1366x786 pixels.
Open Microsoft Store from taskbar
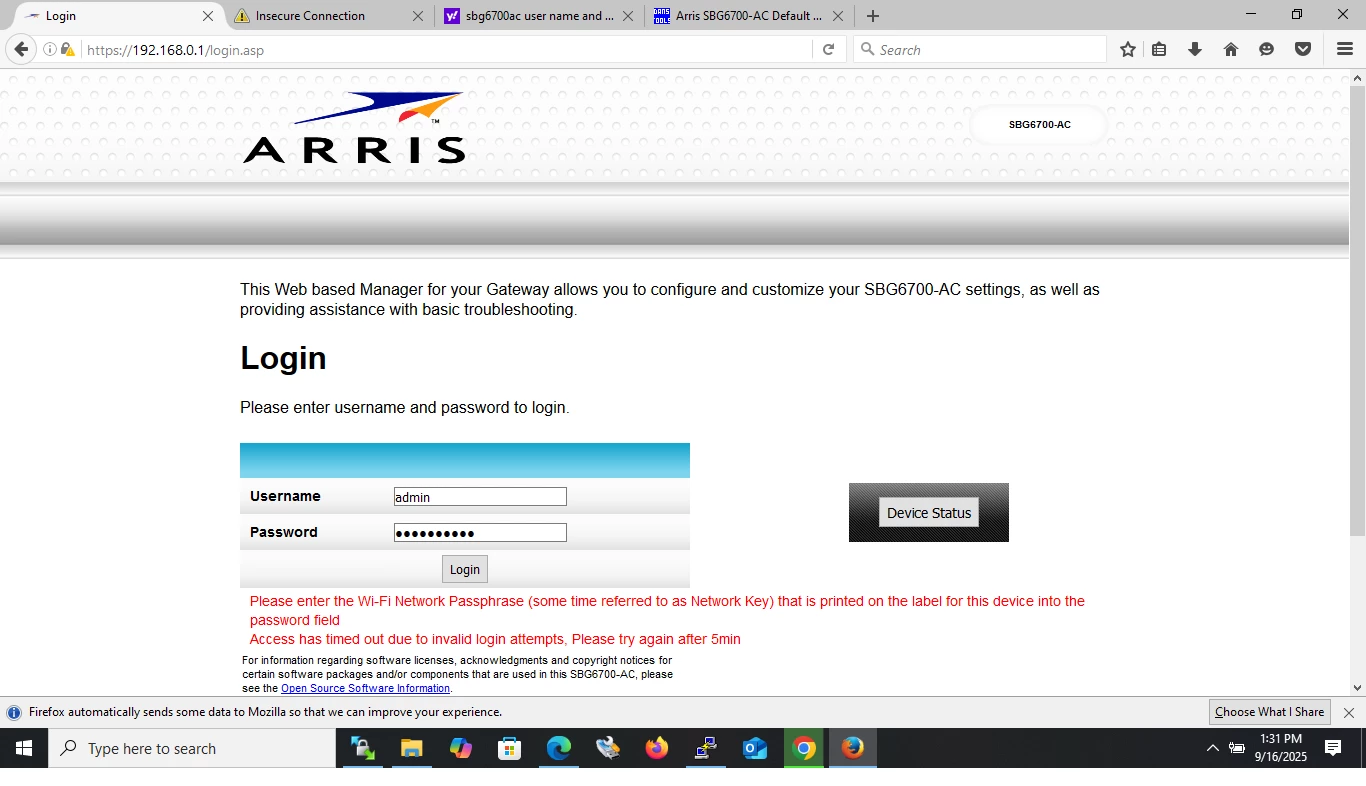[x=510, y=748]
